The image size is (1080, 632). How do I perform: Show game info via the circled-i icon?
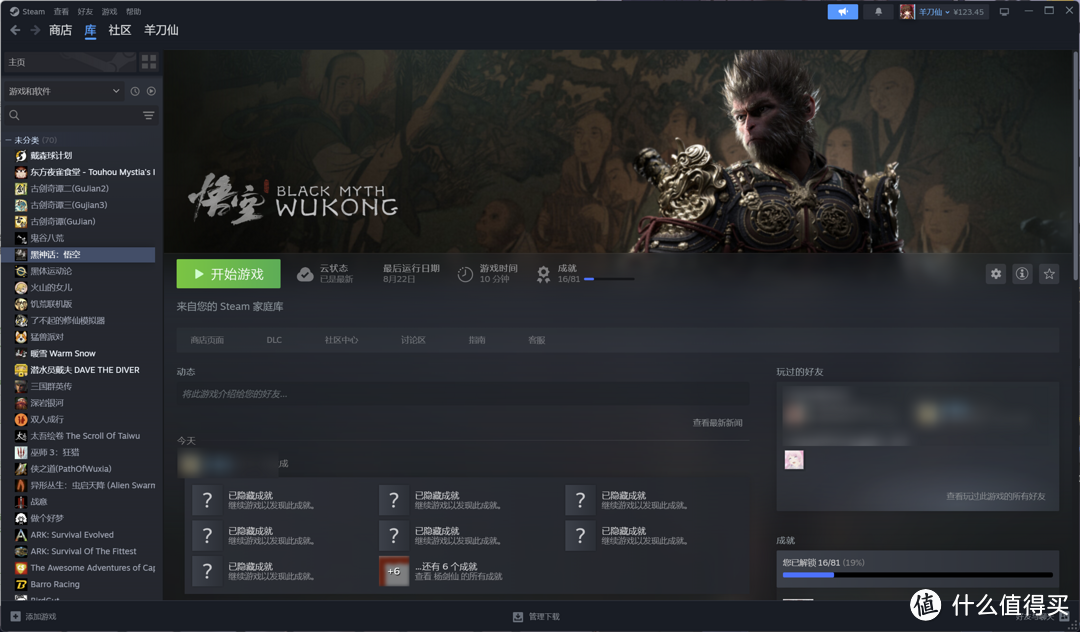point(1022,273)
